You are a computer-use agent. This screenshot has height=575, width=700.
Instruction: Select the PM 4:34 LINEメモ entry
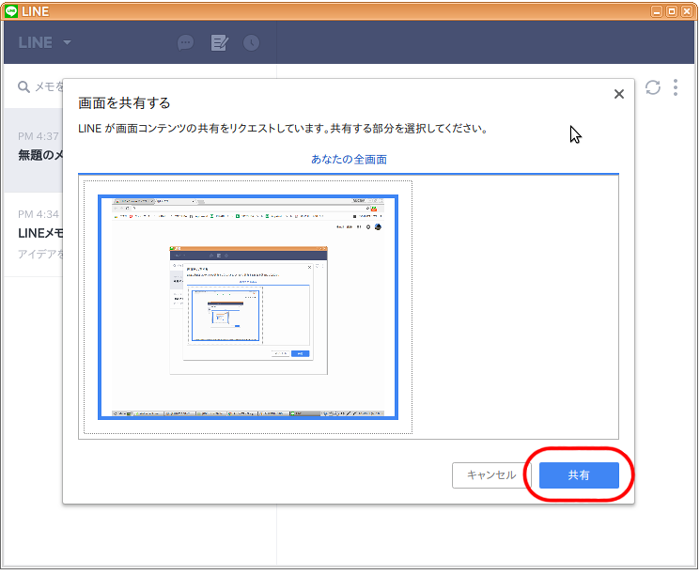pos(34,235)
